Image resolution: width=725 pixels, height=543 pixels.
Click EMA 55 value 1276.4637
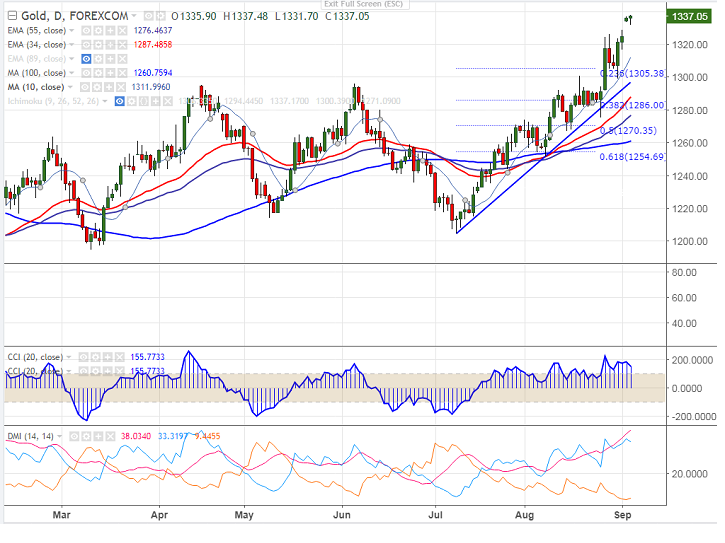point(153,31)
